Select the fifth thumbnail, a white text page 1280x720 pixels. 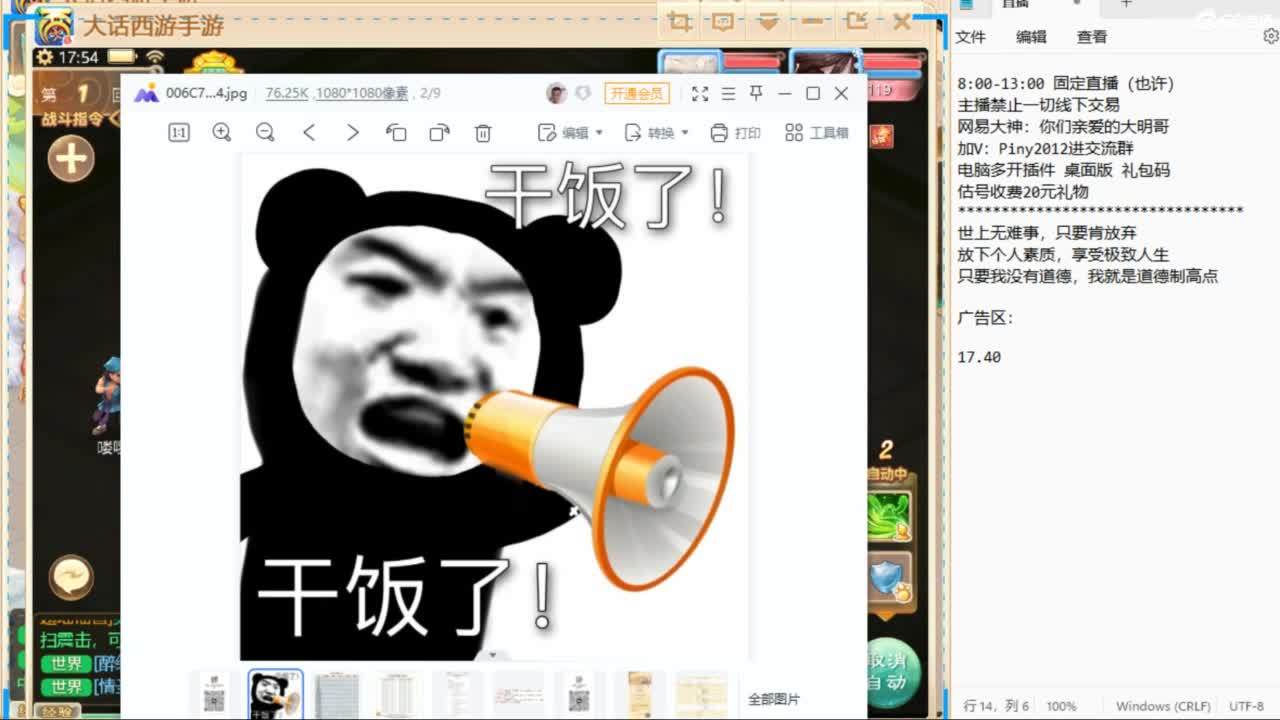click(458, 695)
